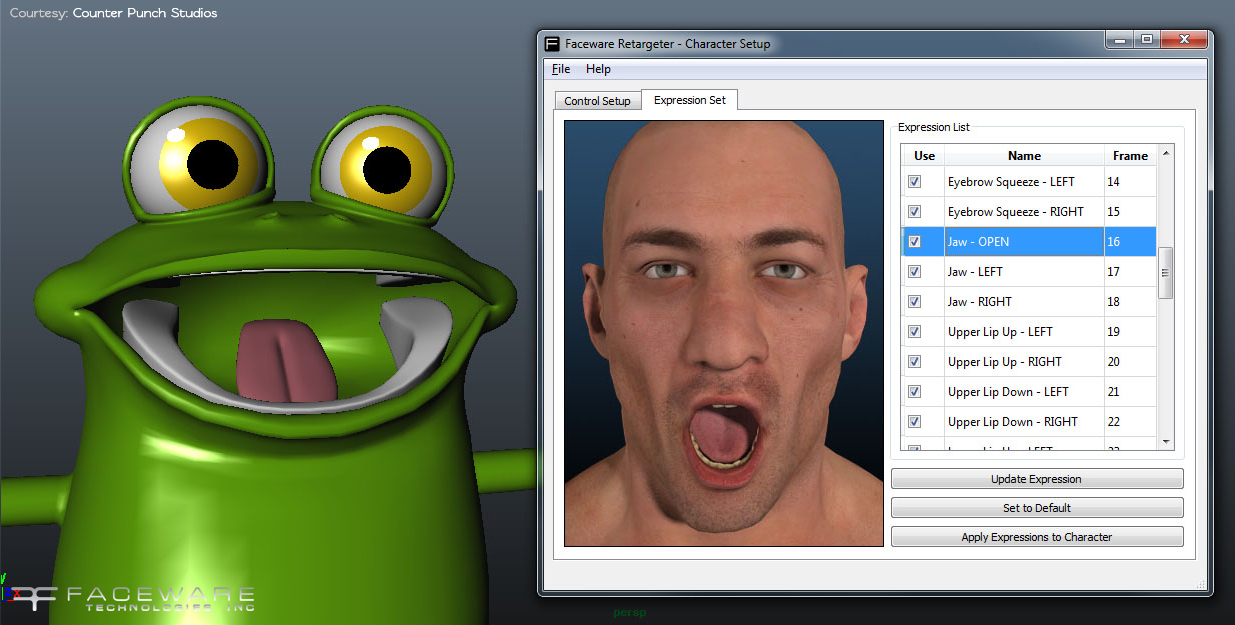Maximize the Character Setup window
1235x625 pixels.
coord(1146,40)
